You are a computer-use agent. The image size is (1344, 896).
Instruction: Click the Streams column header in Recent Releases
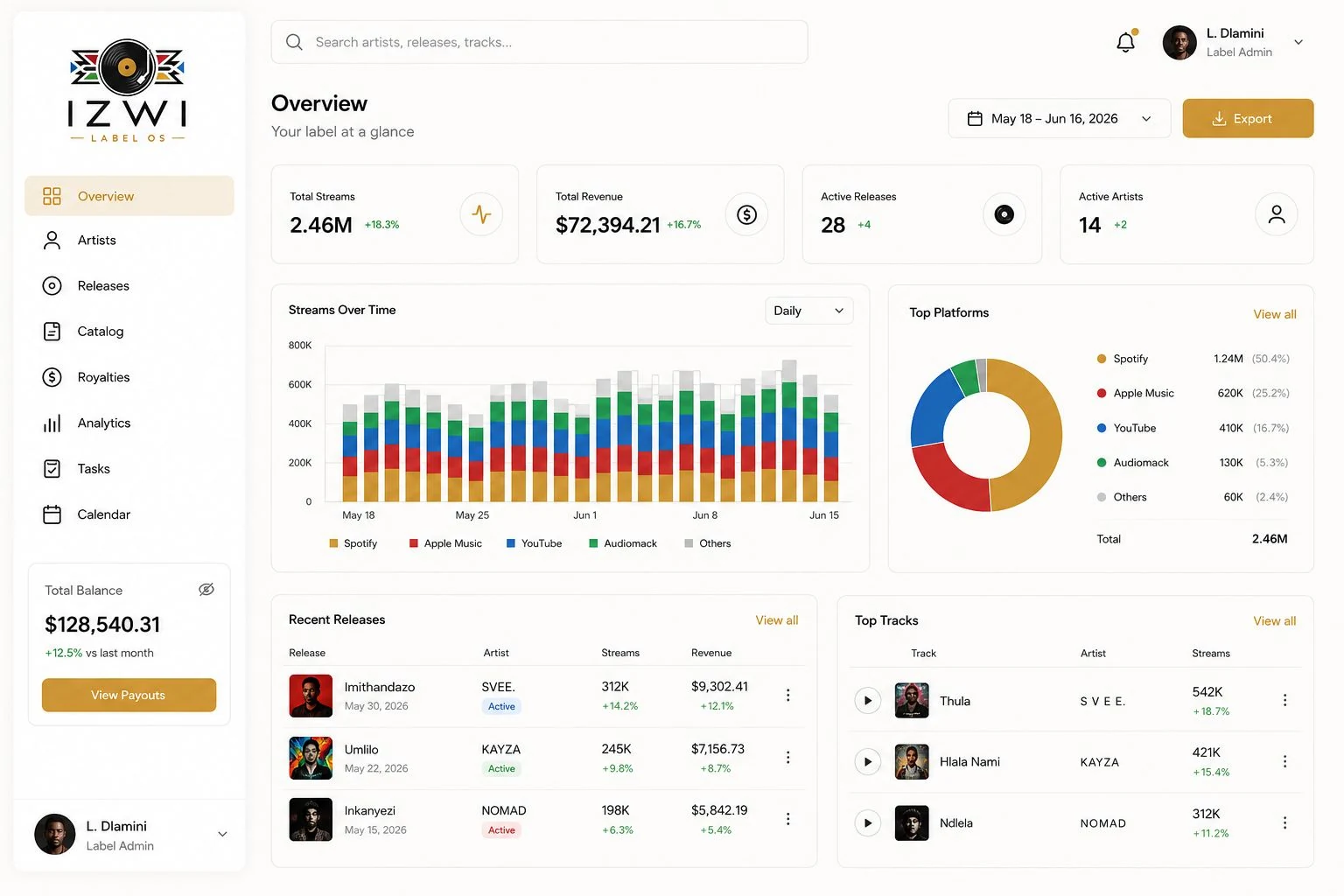click(x=620, y=653)
